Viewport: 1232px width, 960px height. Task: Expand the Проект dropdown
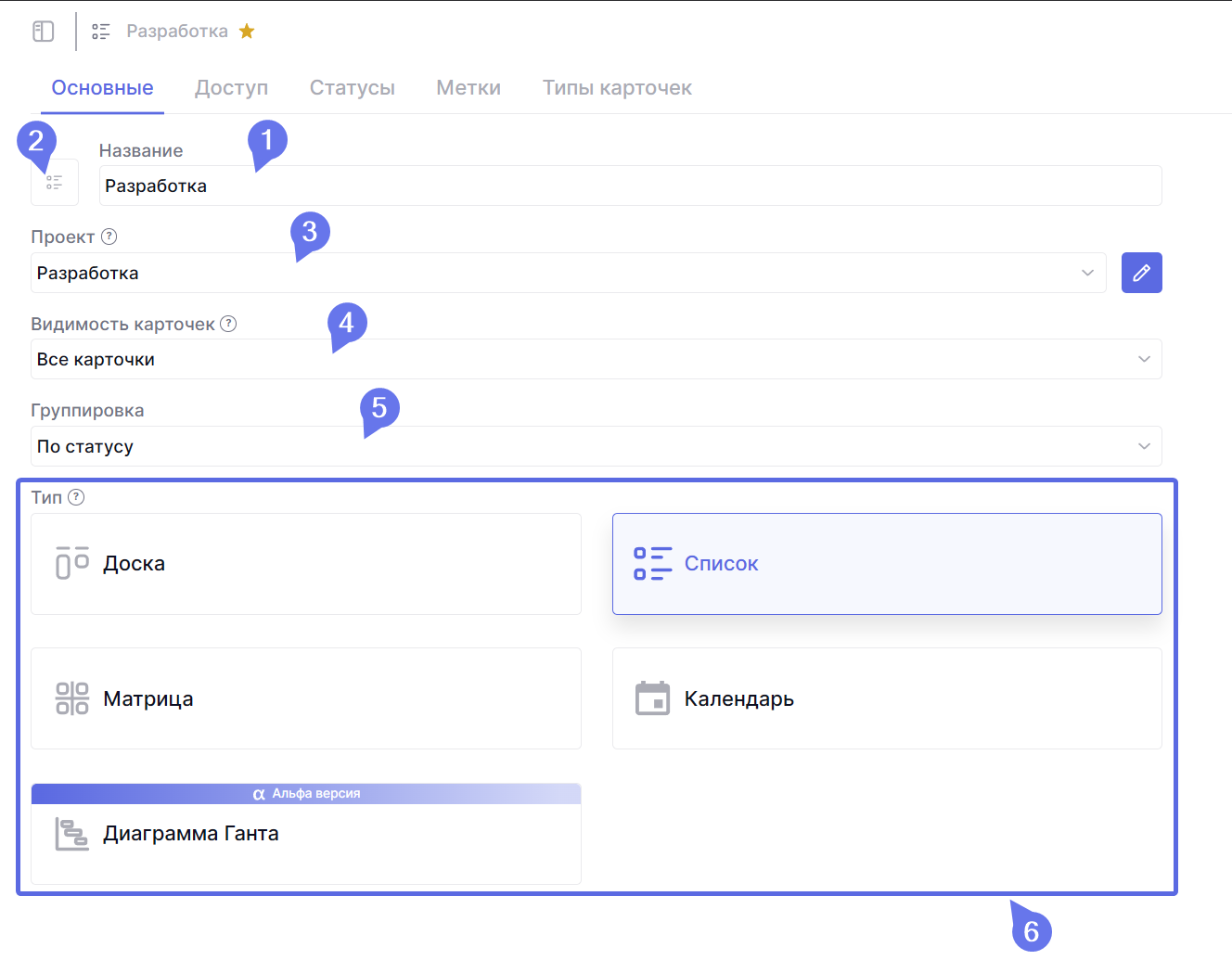(568, 273)
